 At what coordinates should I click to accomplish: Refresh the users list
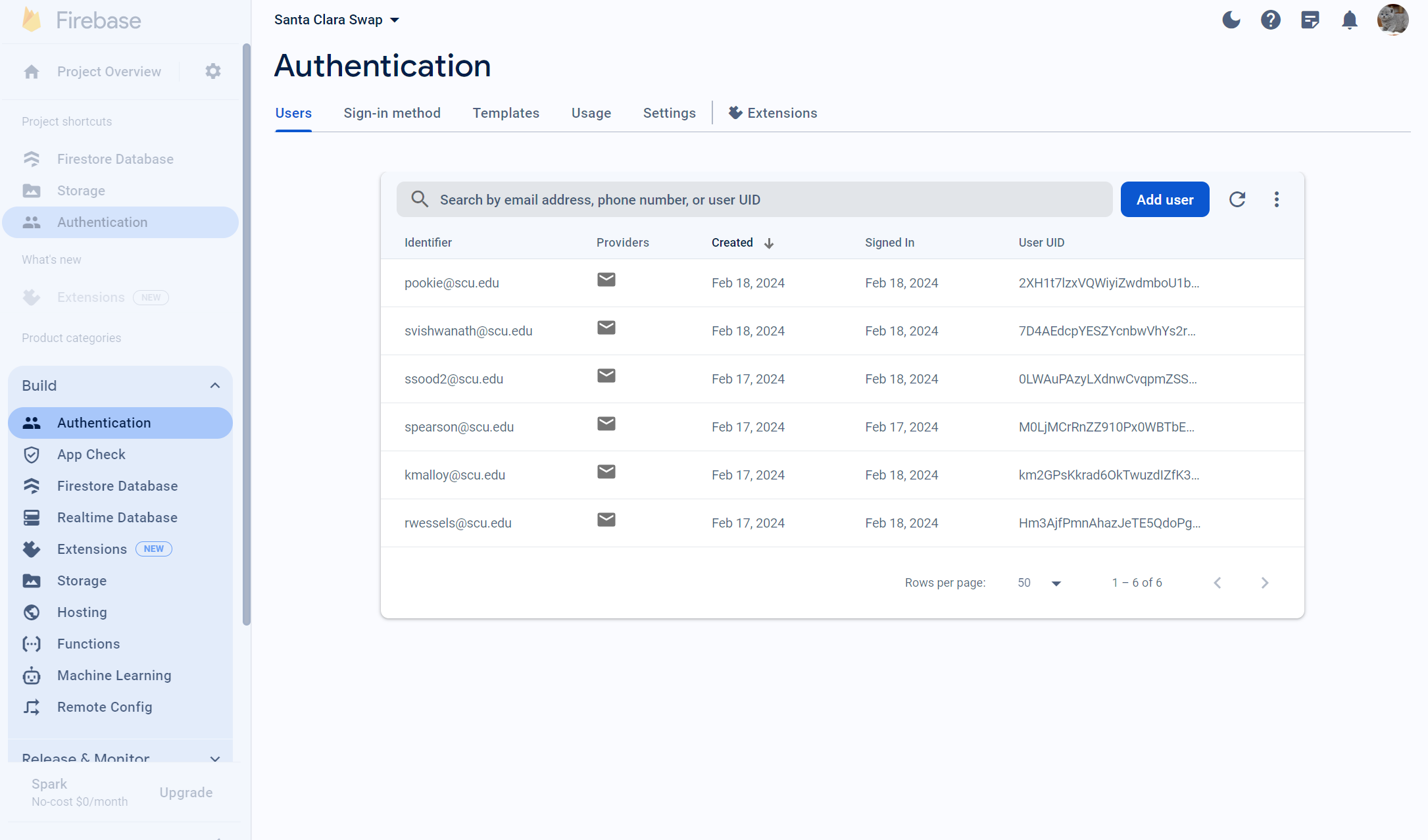[1237, 199]
